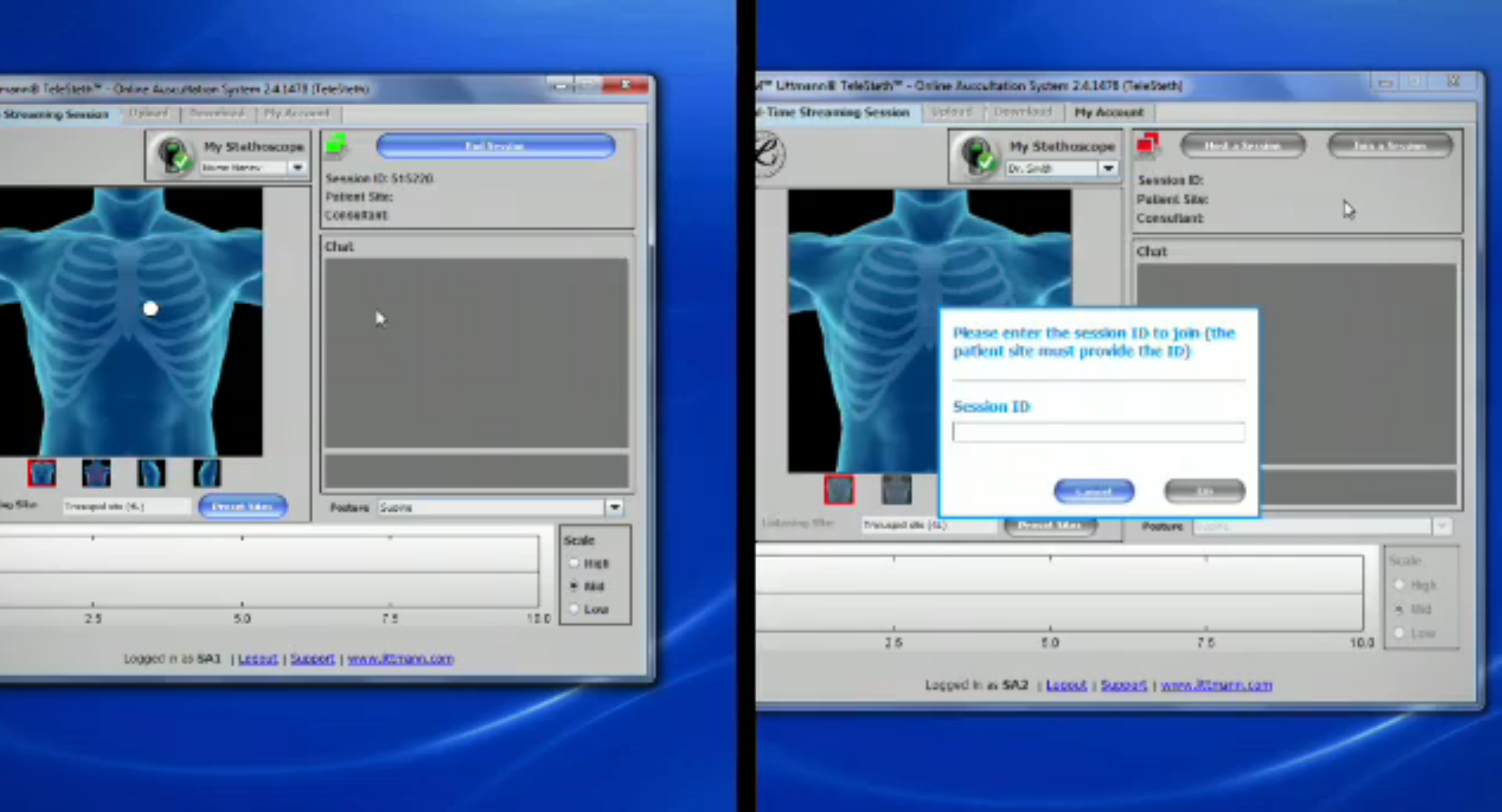The height and width of the screenshot is (812, 1502).
Task: Click Littmann logo in right window
Action: point(770,153)
